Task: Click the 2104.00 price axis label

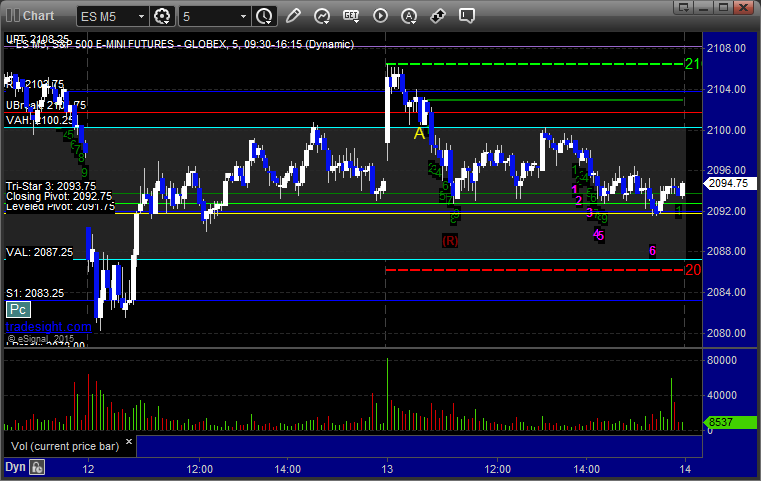Action: 726,89
